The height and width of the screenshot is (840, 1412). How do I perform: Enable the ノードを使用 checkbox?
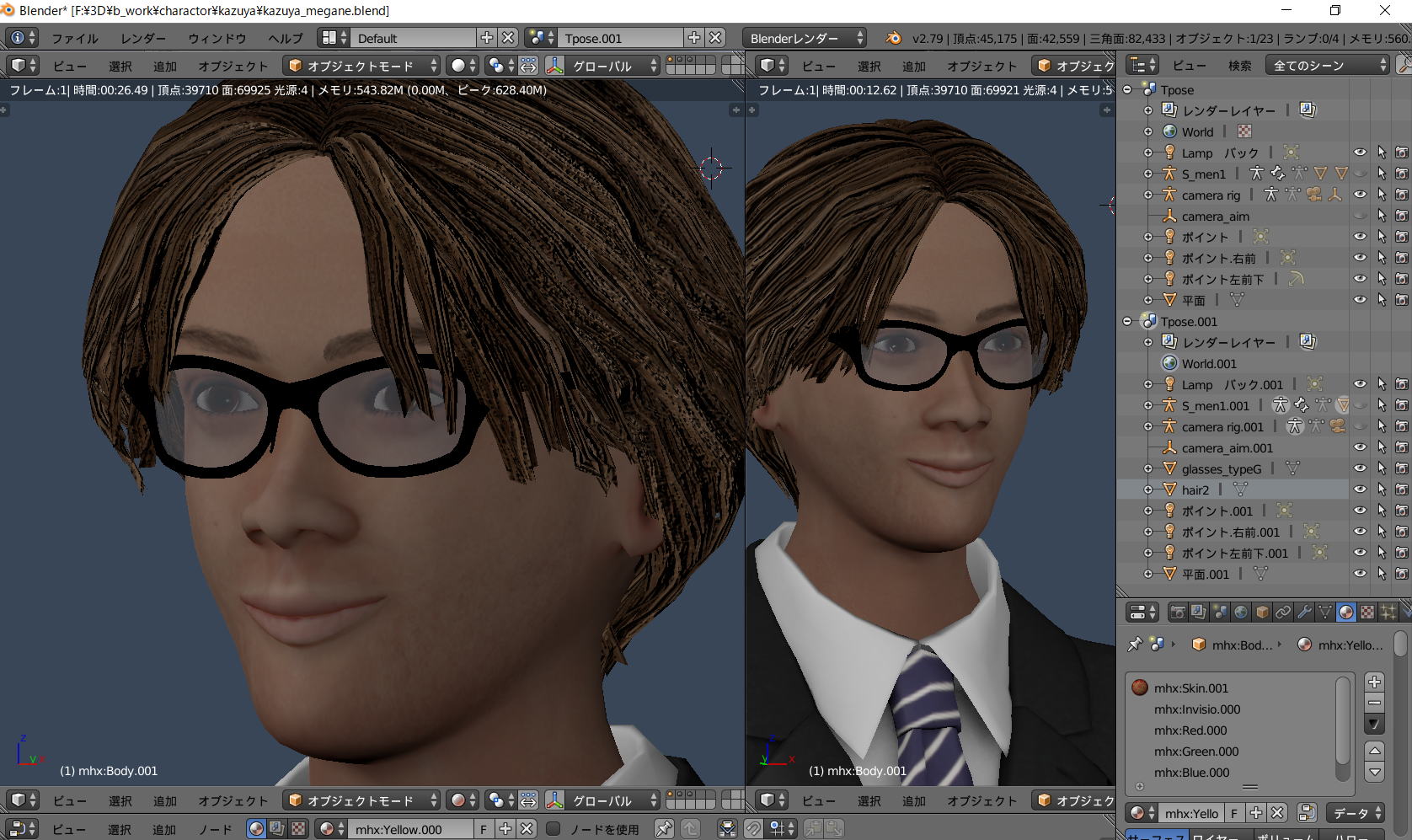point(554,829)
